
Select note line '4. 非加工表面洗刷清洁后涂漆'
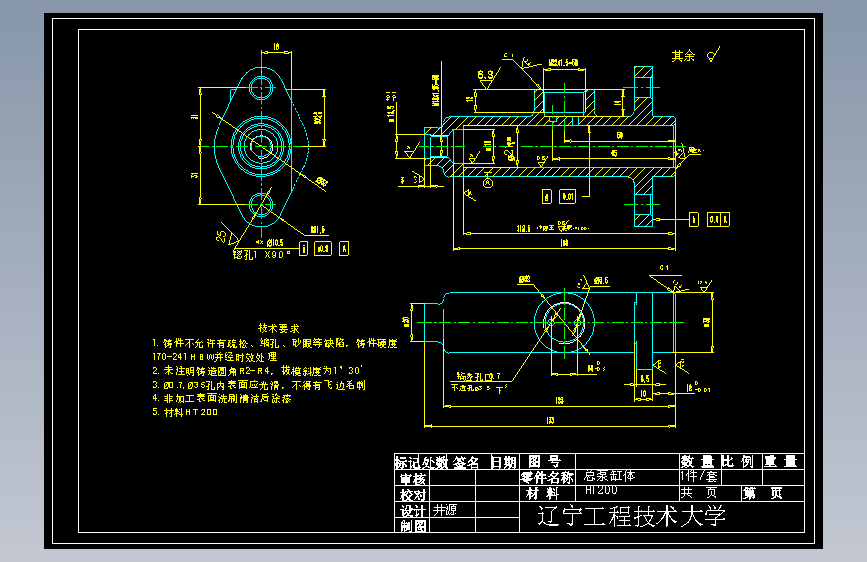222,398
